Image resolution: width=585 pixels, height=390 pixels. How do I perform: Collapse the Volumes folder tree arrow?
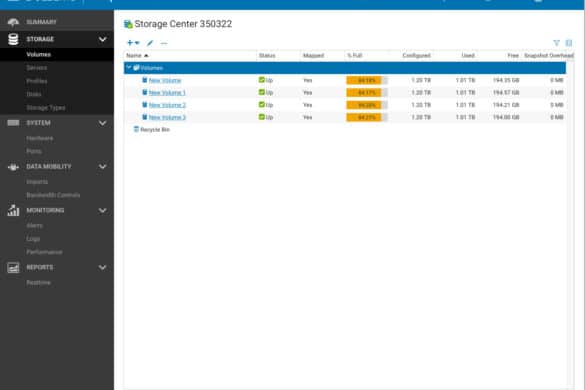129,67
